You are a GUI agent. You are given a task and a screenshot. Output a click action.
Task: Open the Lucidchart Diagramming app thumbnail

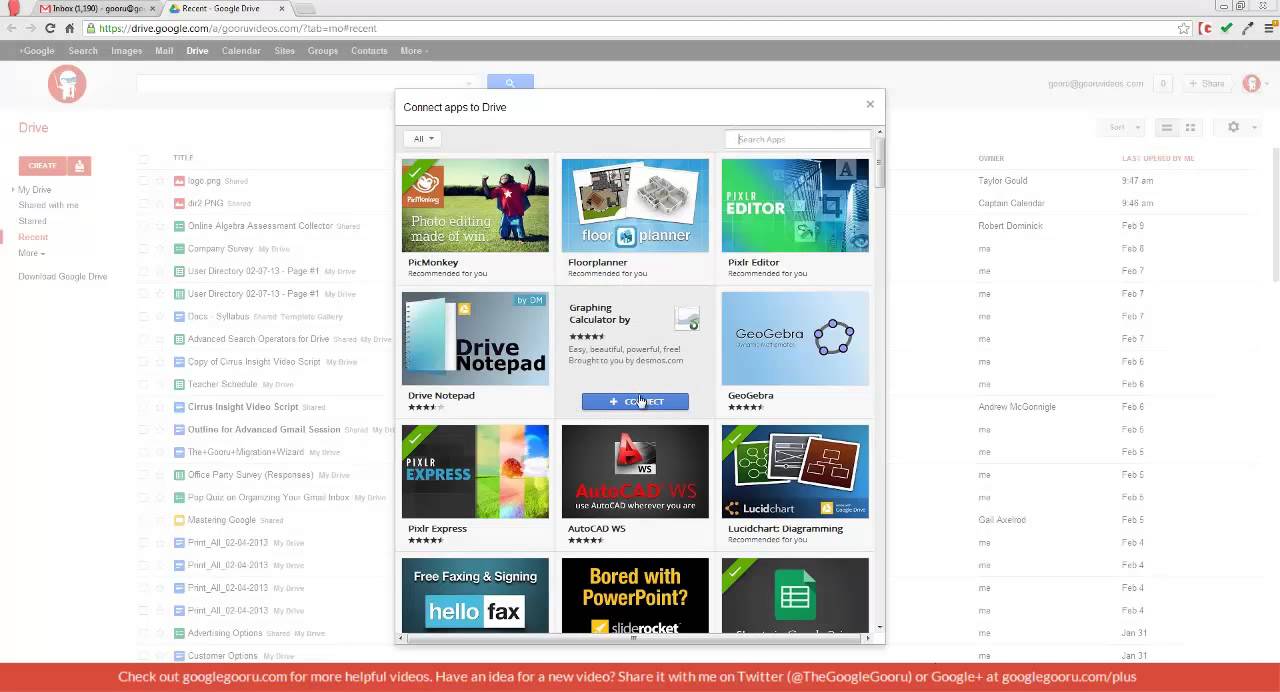pyautogui.click(x=795, y=471)
